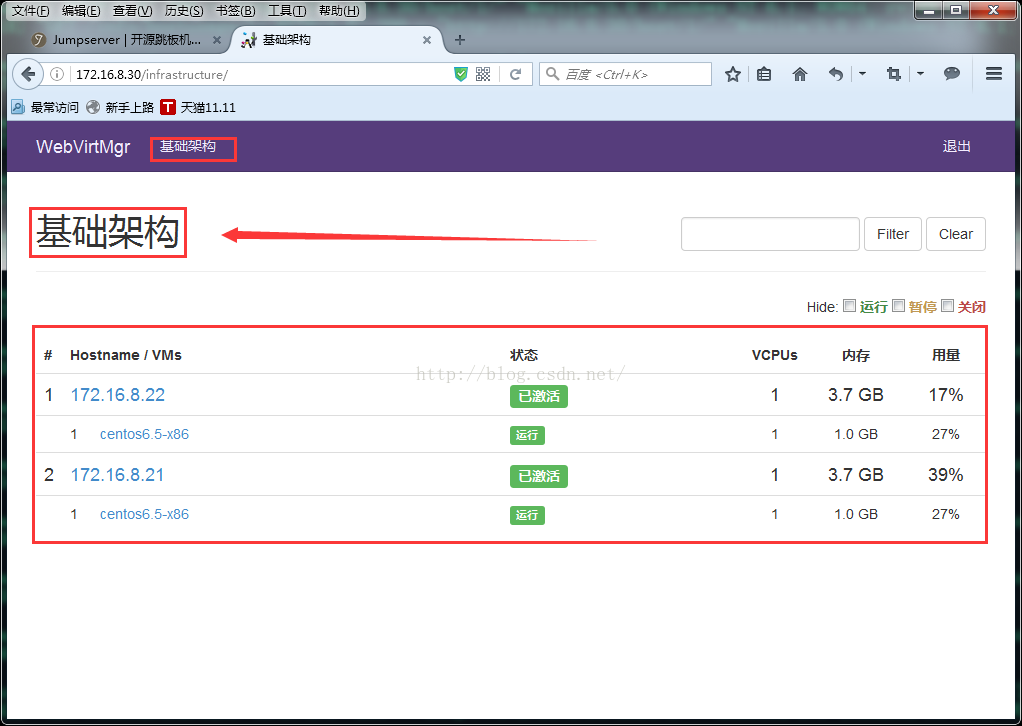
Task: Open site information icon in address bar
Action: tap(57, 74)
